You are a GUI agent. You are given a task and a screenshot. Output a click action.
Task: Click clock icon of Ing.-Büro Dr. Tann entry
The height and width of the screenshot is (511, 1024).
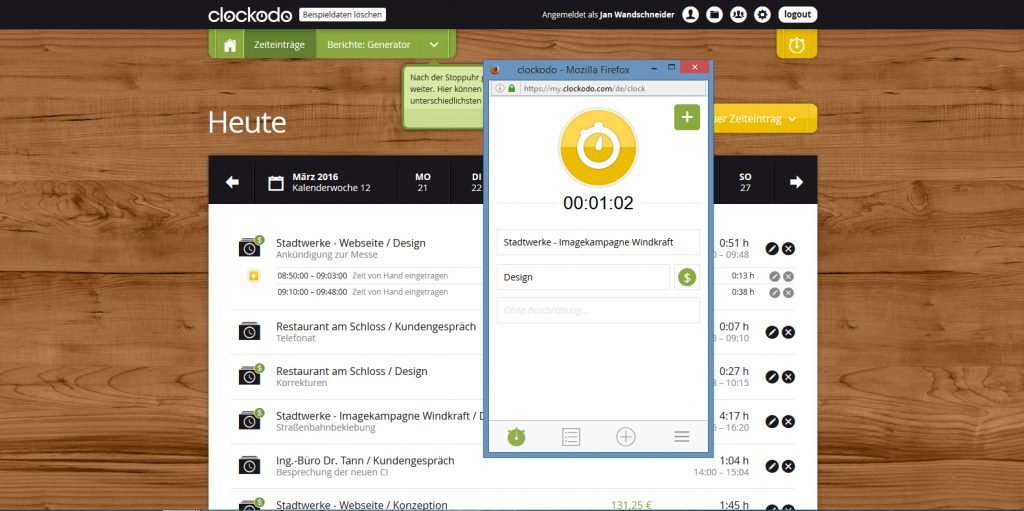click(249, 465)
